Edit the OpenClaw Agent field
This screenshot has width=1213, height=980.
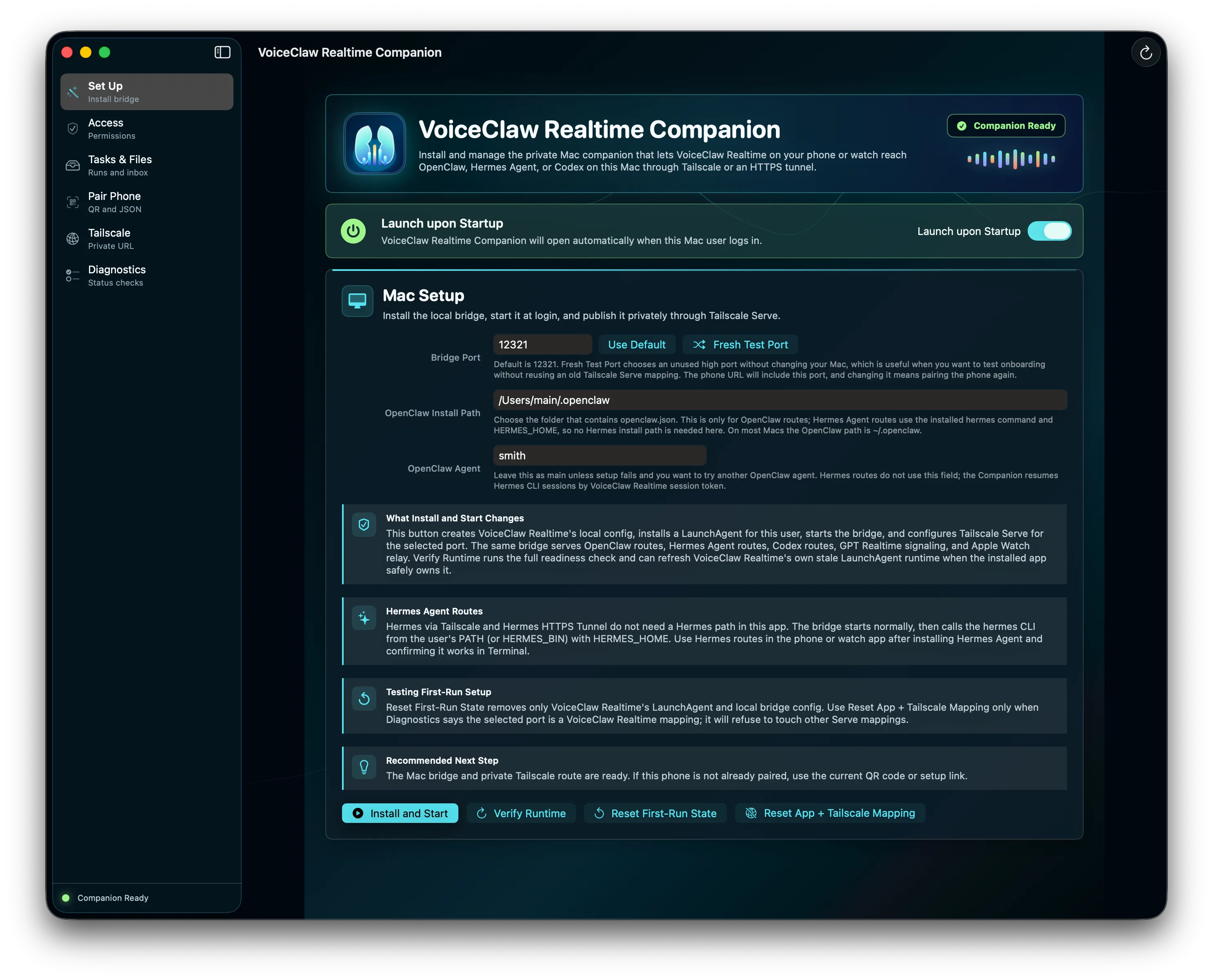tap(600, 456)
